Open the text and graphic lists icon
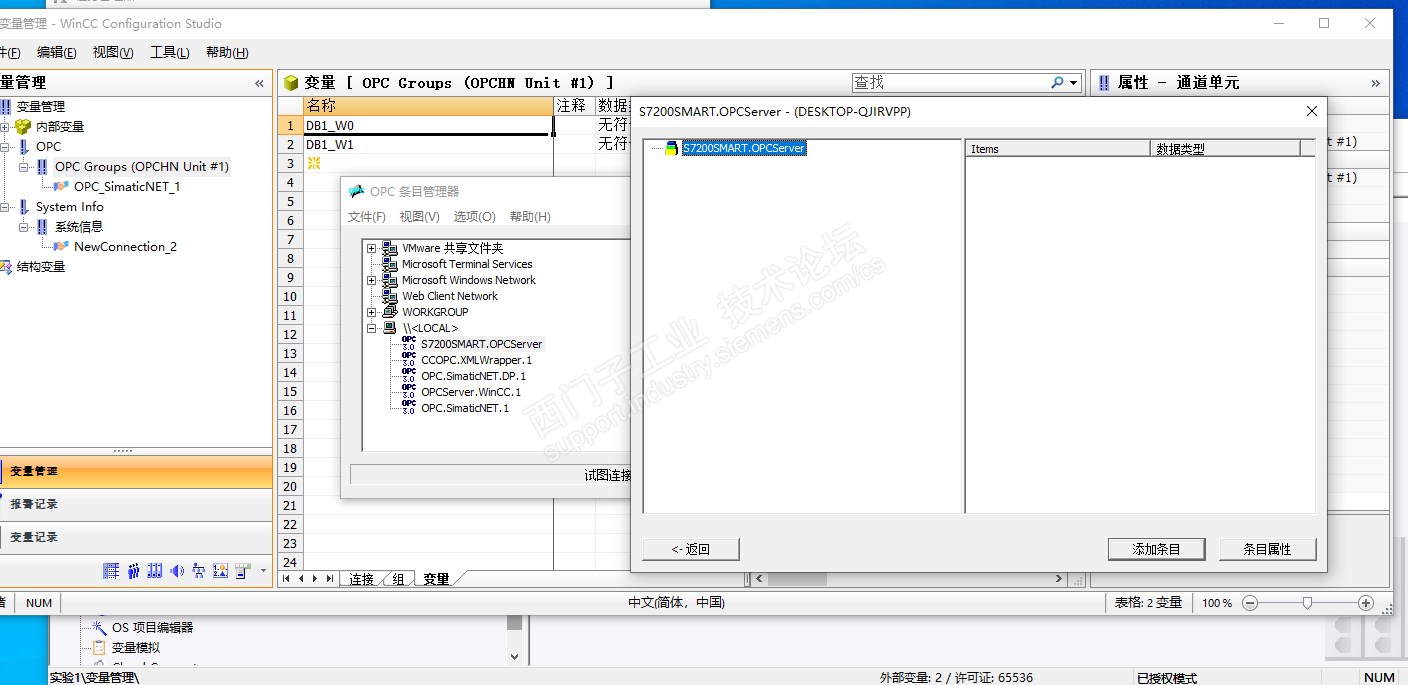Image resolution: width=1408 pixels, height=685 pixels. coord(221,571)
